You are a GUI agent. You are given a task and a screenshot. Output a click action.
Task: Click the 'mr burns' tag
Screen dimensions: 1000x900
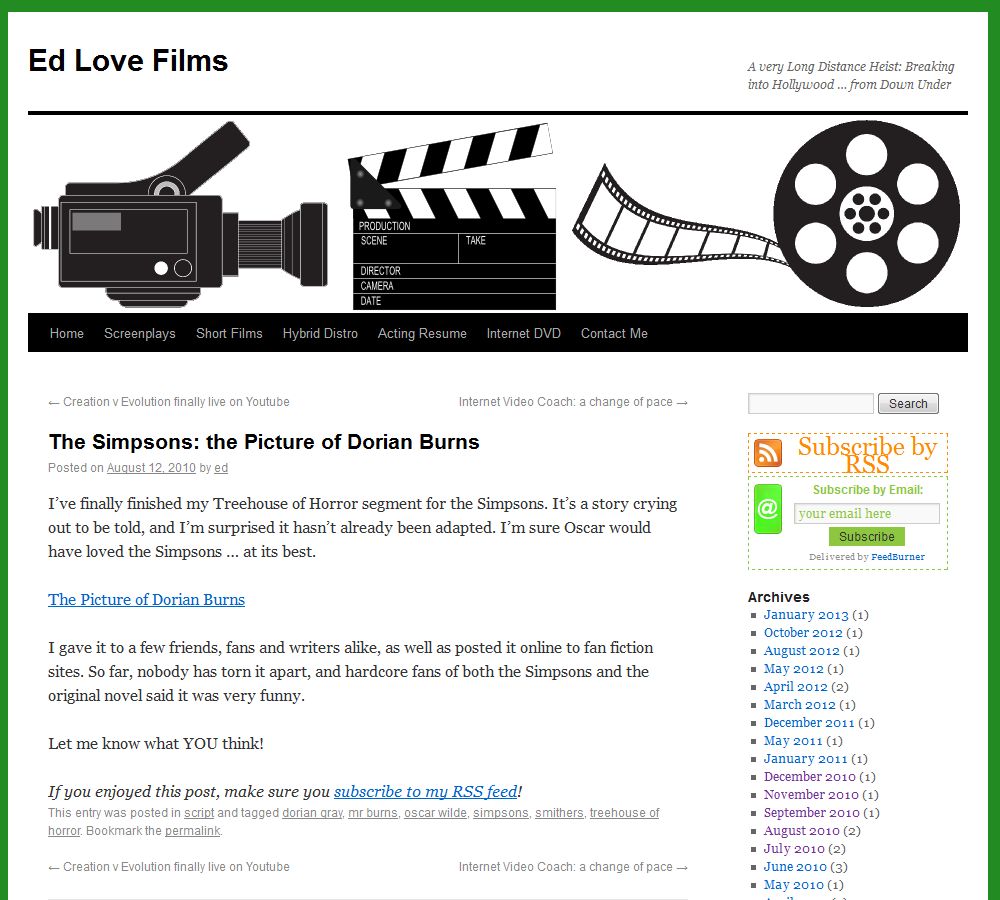click(372, 813)
